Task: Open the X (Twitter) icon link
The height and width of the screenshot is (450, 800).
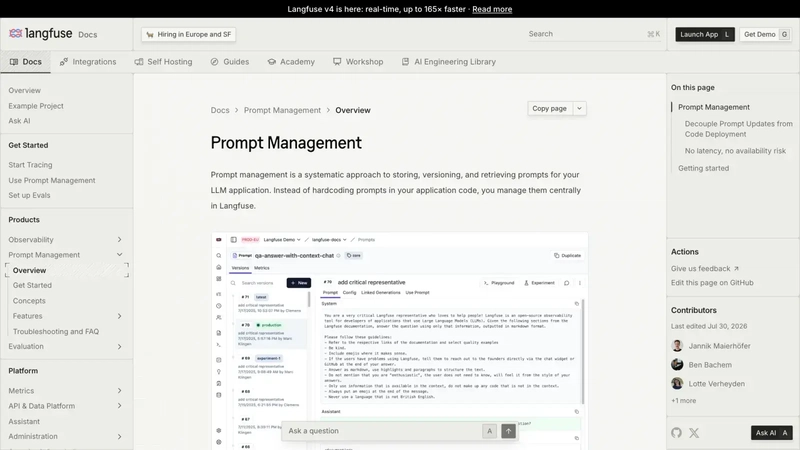Action: click(x=694, y=433)
